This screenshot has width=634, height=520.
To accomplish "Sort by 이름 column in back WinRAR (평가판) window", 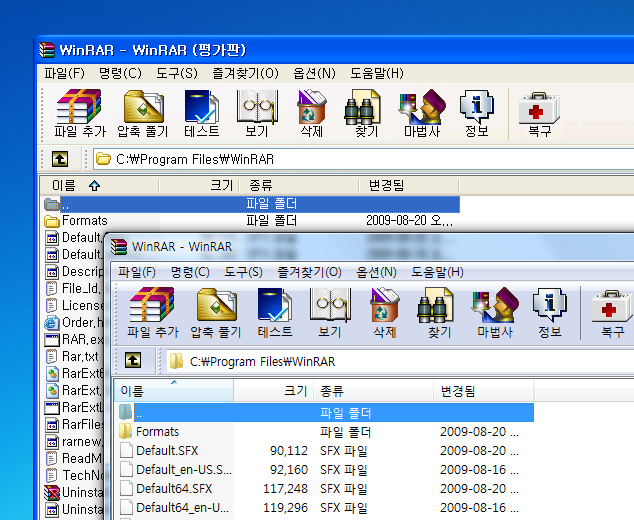I will (99, 186).
